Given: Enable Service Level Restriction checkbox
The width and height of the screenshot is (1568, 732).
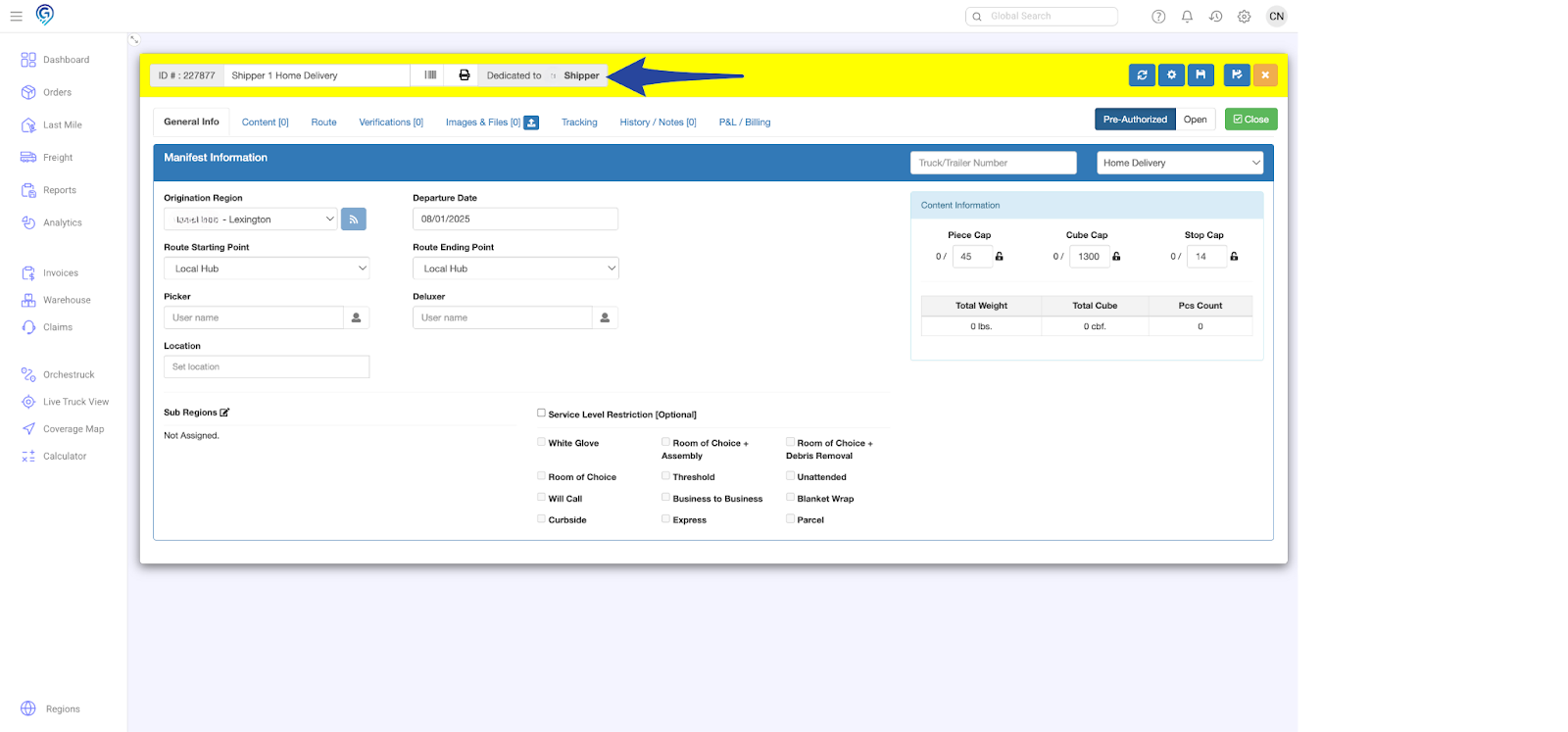Looking at the screenshot, I should click(541, 414).
